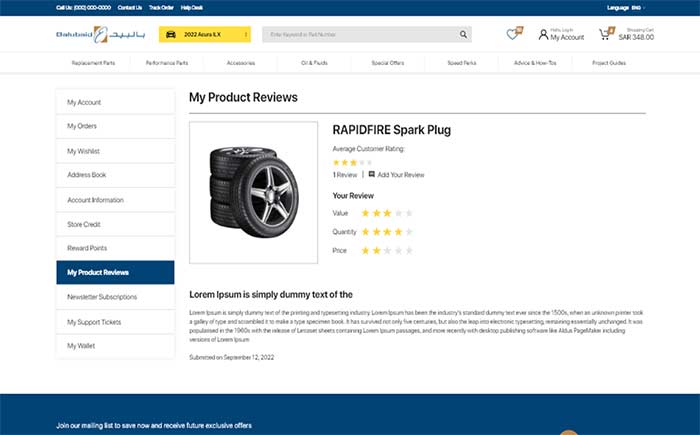Open the Language ENG dropdown
Screen dimensions: 700x435
point(626,8)
